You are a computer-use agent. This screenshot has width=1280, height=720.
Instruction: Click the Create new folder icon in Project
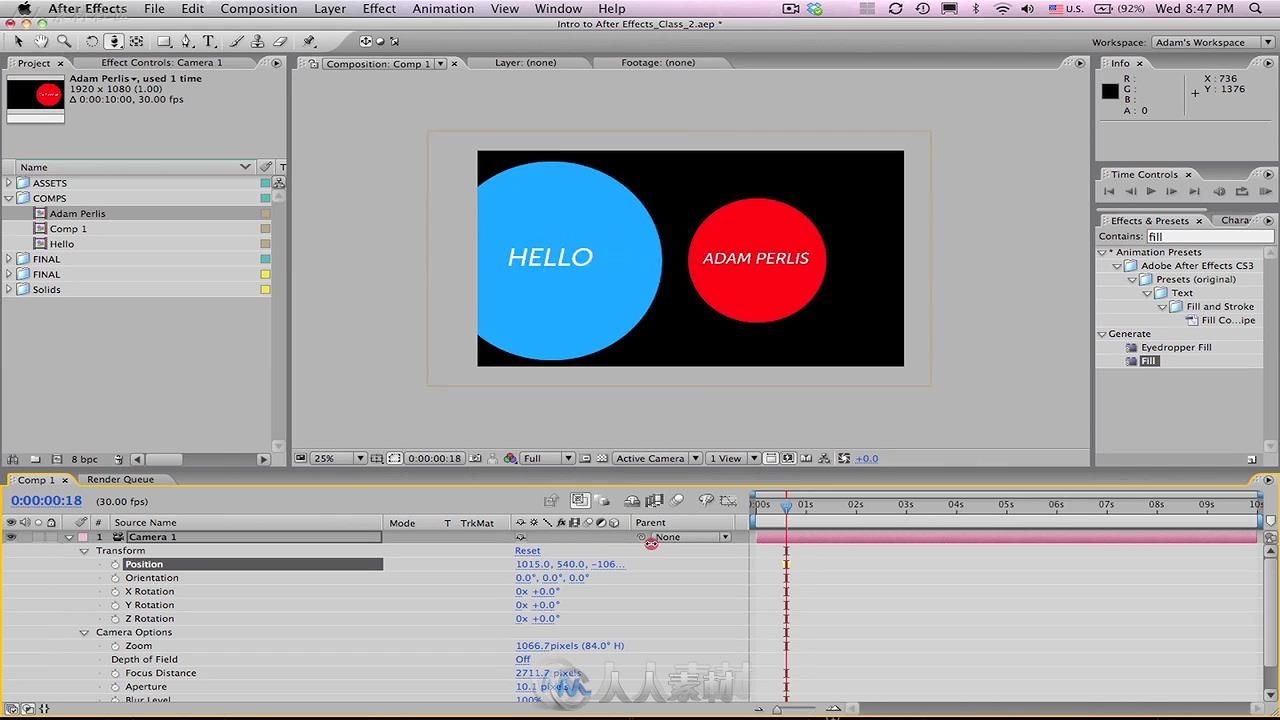tap(35, 459)
